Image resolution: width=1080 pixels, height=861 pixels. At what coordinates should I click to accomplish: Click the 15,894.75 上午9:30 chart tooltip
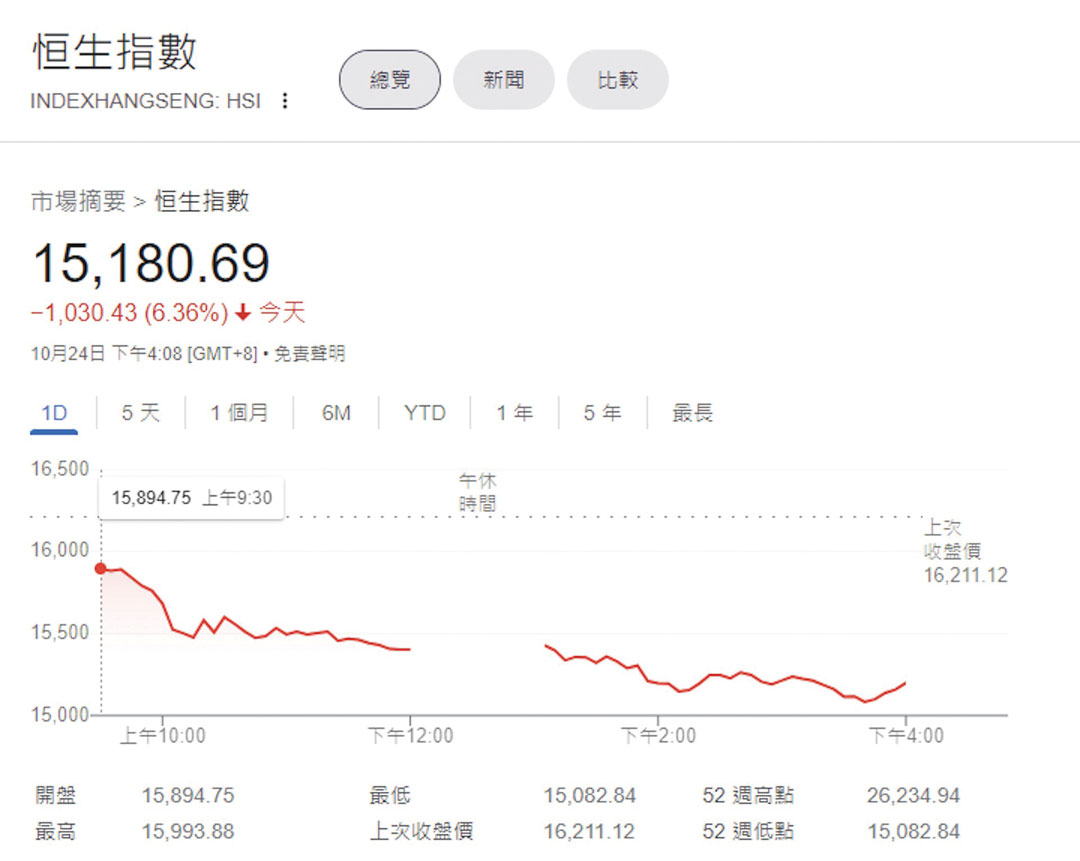pyautogui.click(x=191, y=497)
